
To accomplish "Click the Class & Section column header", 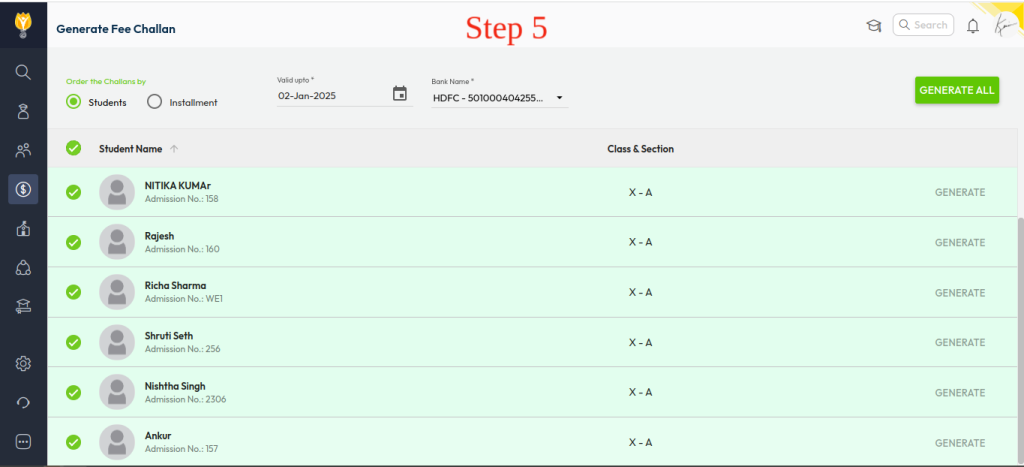I will (x=640, y=149).
